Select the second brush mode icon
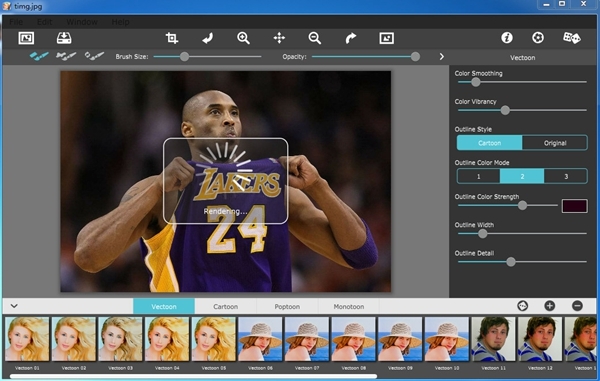This screenshot has width=600, height=381. (x=66, y=56)
